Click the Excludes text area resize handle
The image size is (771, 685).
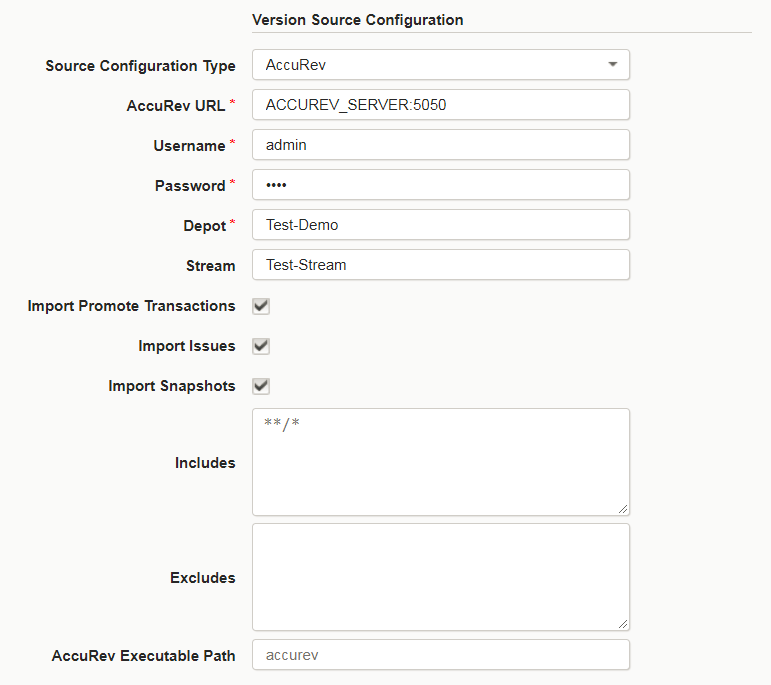[623, 624]
